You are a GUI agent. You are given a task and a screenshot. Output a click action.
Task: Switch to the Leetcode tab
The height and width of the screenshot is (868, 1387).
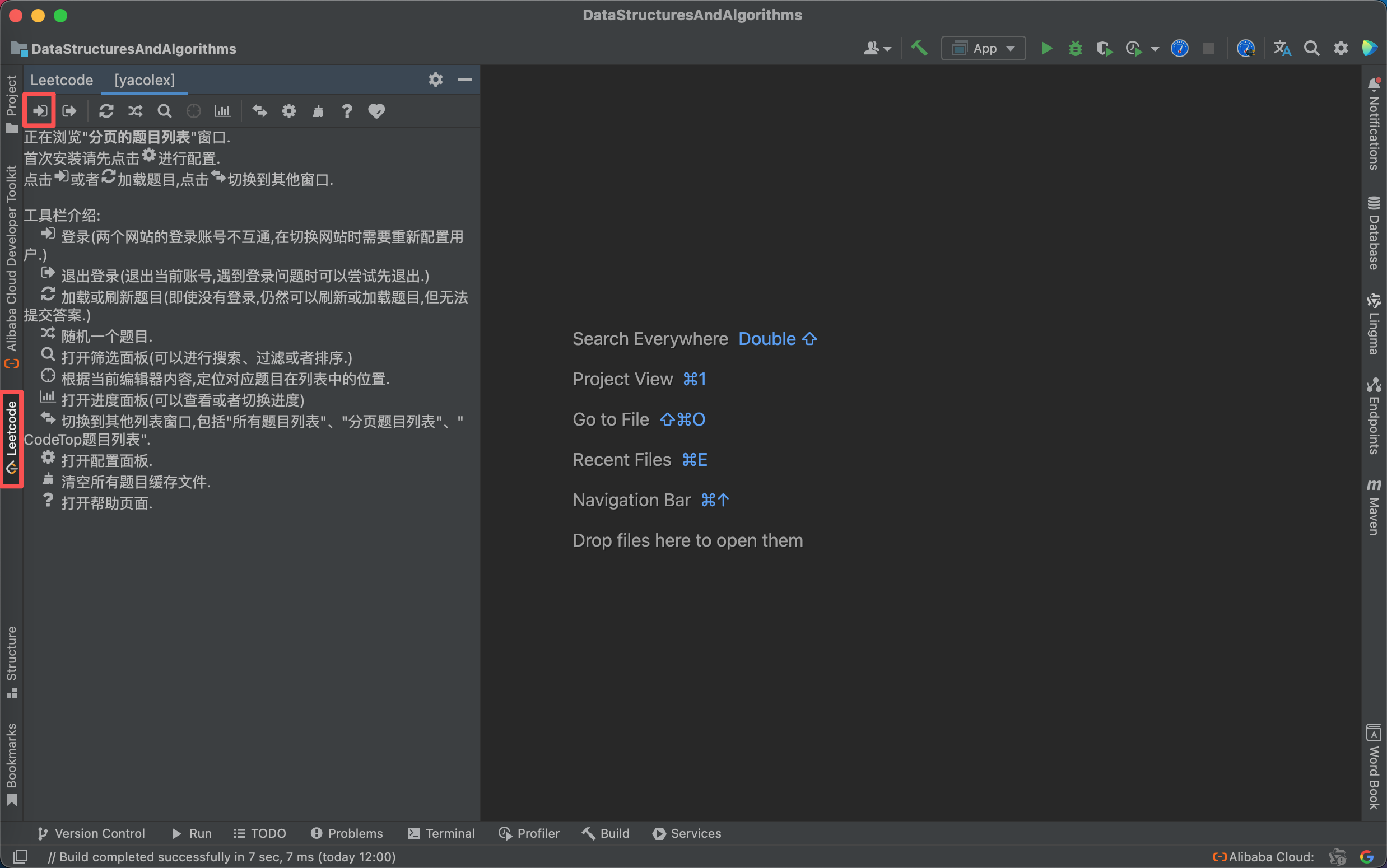(x=62, y=80)
